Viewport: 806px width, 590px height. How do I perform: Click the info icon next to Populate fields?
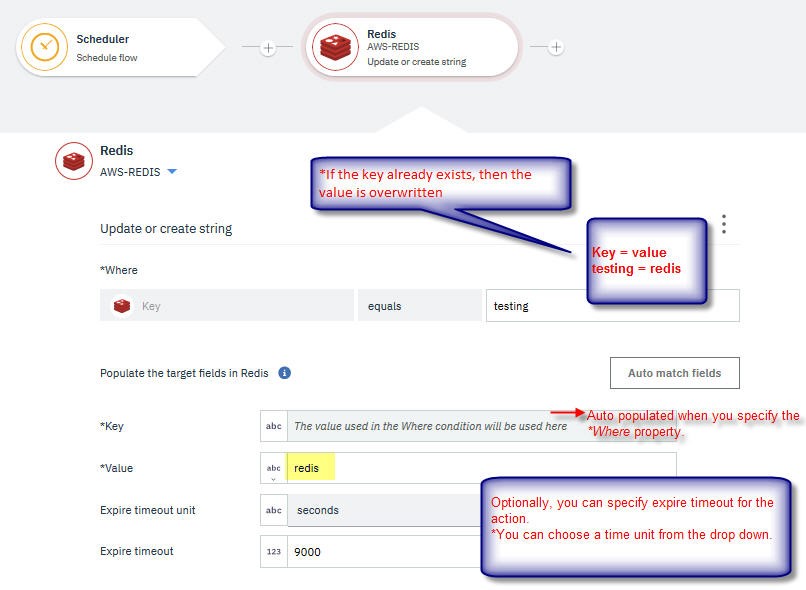pos(284,373)
